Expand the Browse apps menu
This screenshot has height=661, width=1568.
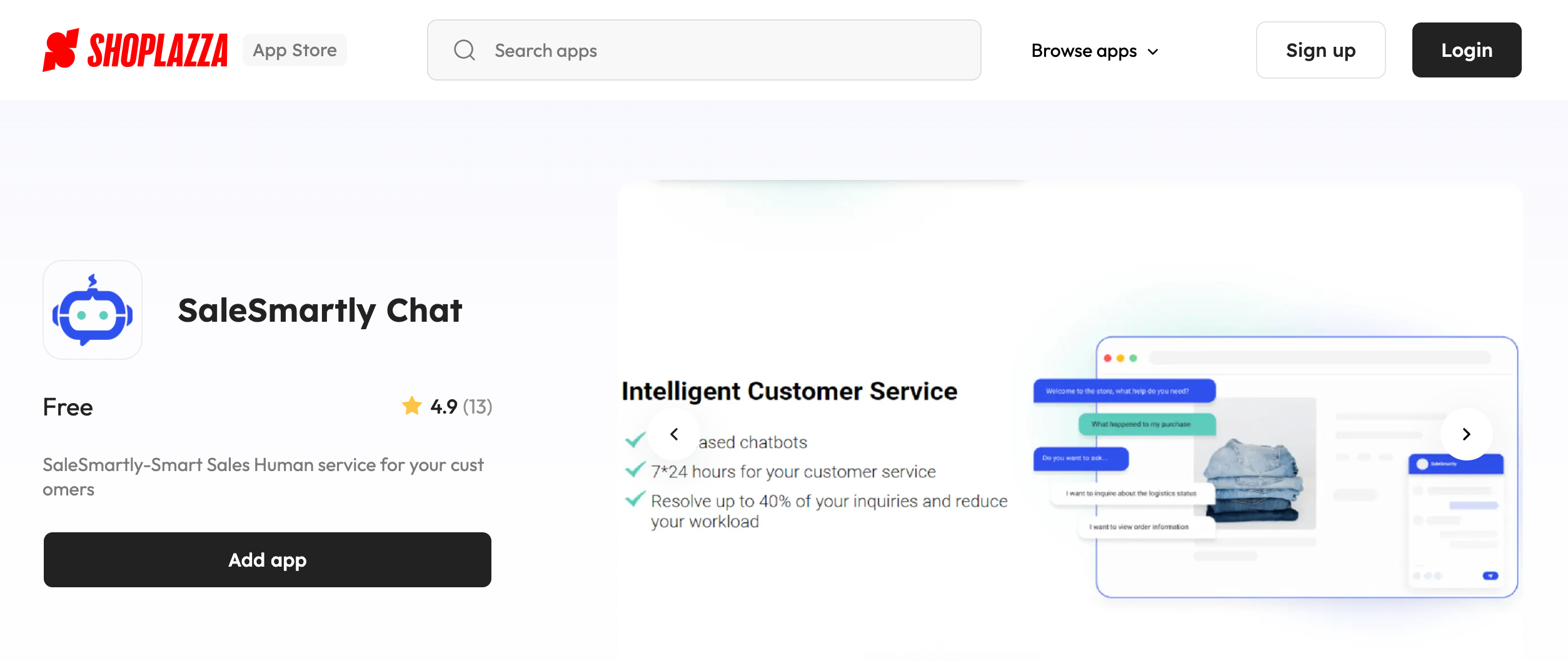(x=1084, y=51)
